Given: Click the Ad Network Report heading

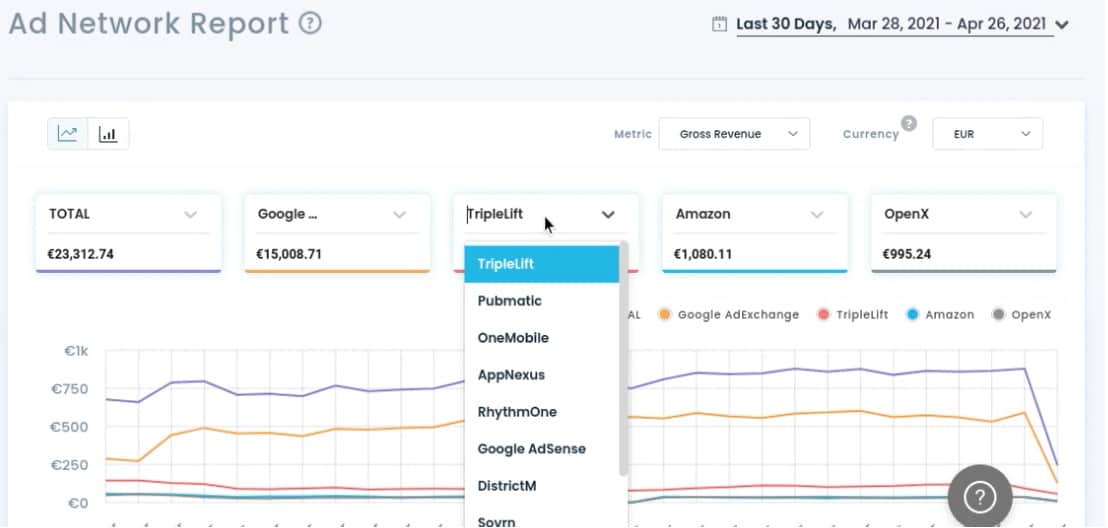Looking at the screenshot, I should tap(149, 23).
